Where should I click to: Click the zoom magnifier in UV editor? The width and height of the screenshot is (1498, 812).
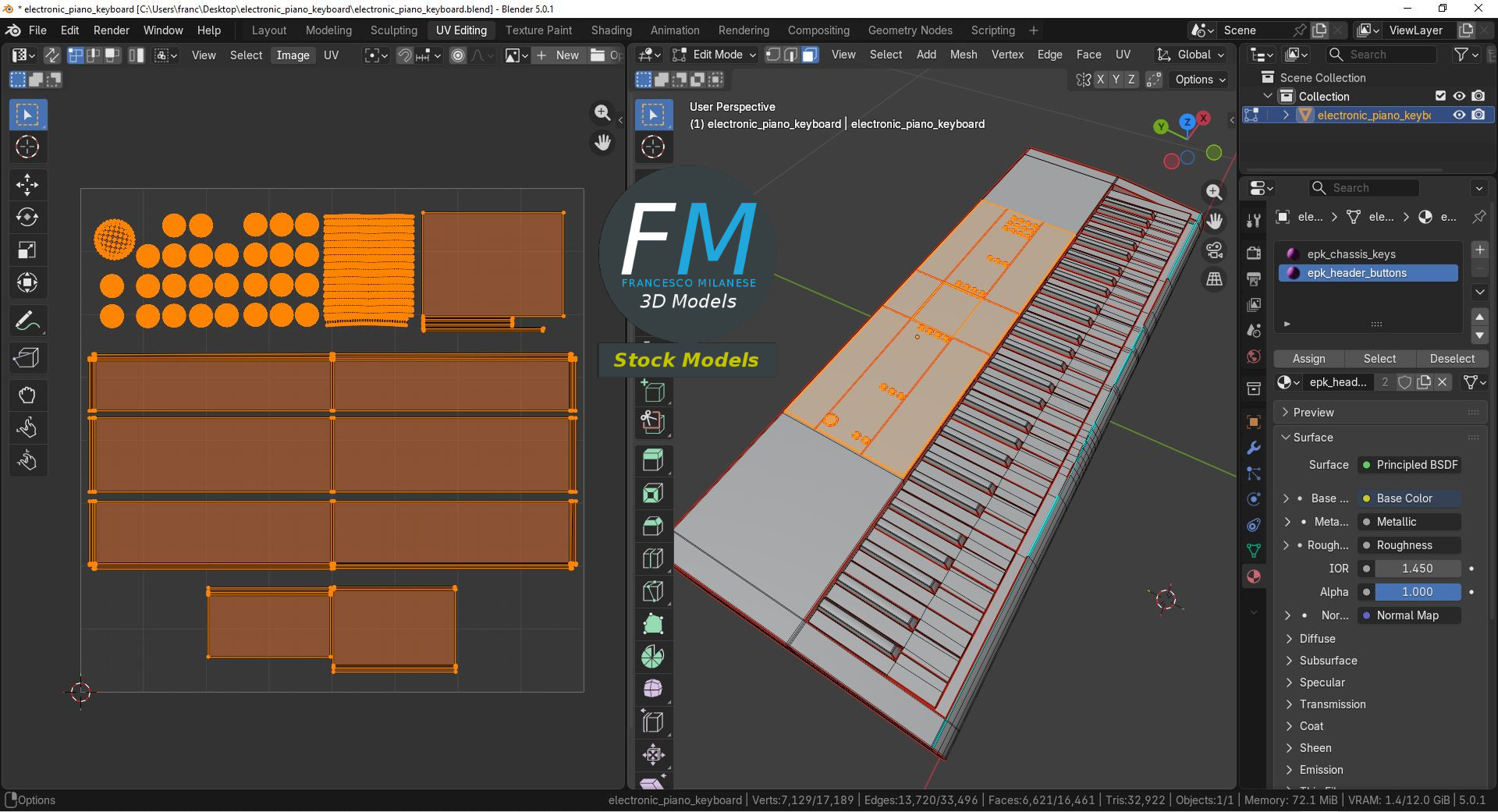pyautogui.click(x=602, y=113)
